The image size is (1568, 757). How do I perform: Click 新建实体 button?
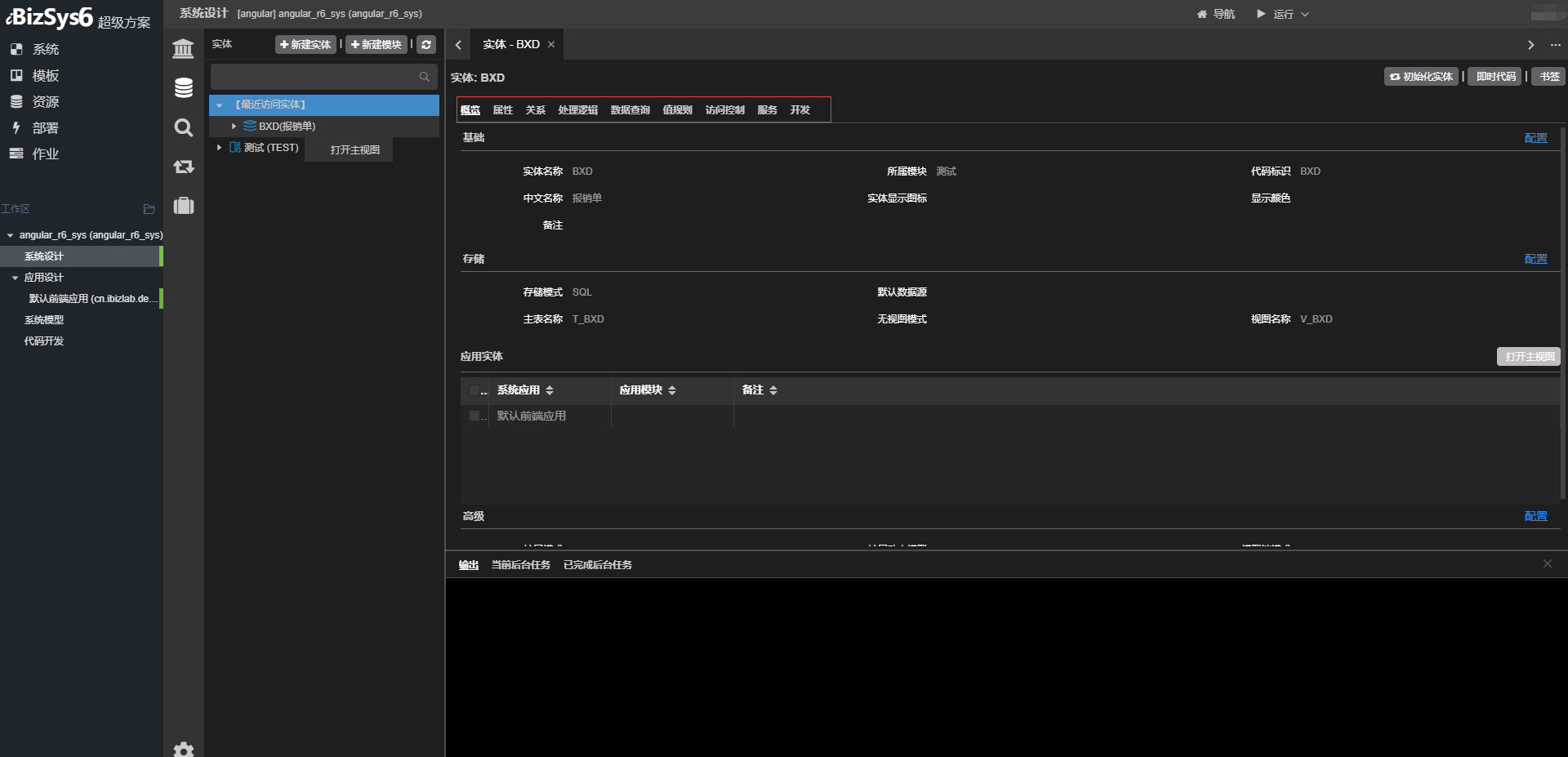point(305,44)
